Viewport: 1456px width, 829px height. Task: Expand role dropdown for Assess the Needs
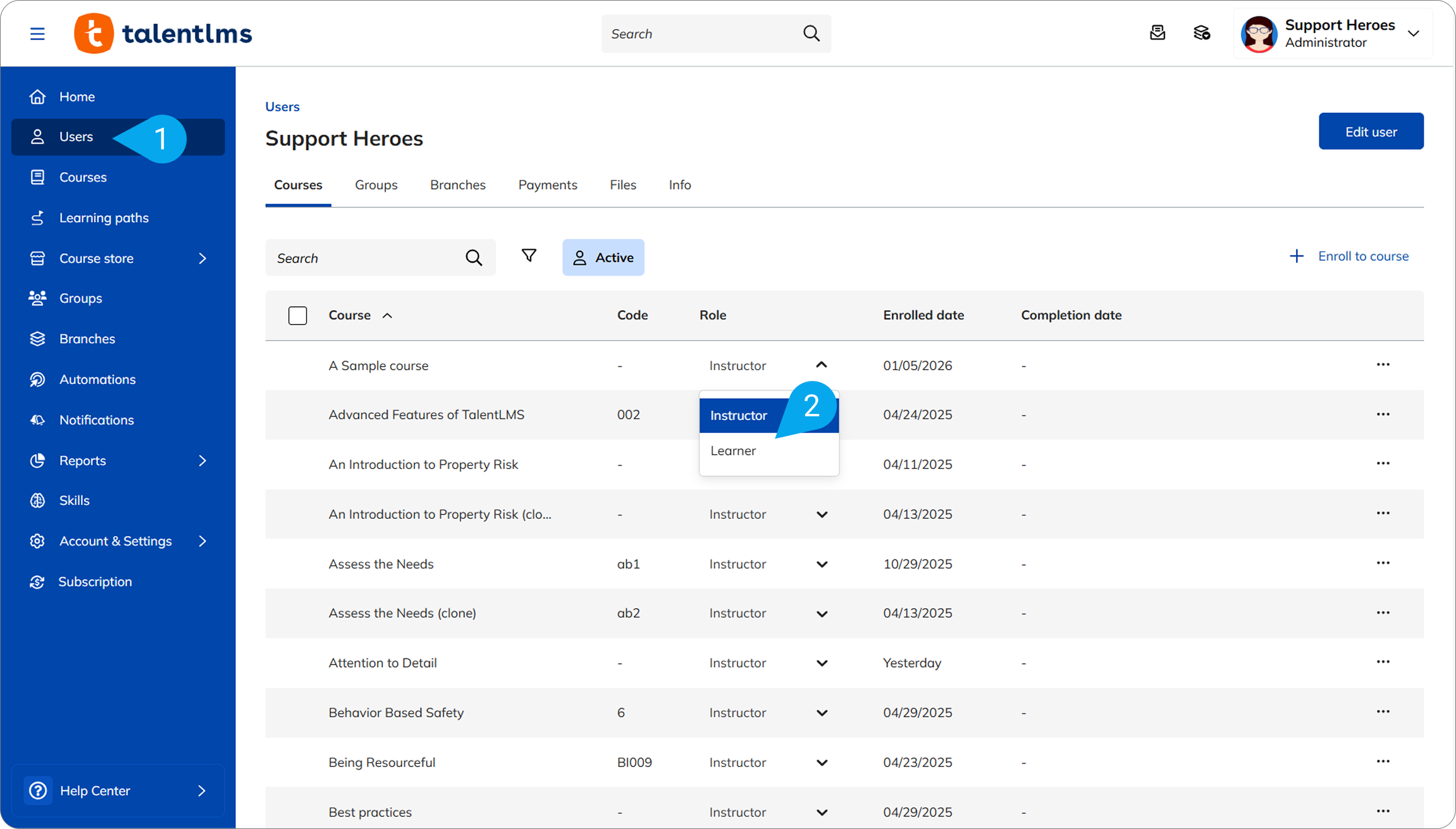point(822,564)
